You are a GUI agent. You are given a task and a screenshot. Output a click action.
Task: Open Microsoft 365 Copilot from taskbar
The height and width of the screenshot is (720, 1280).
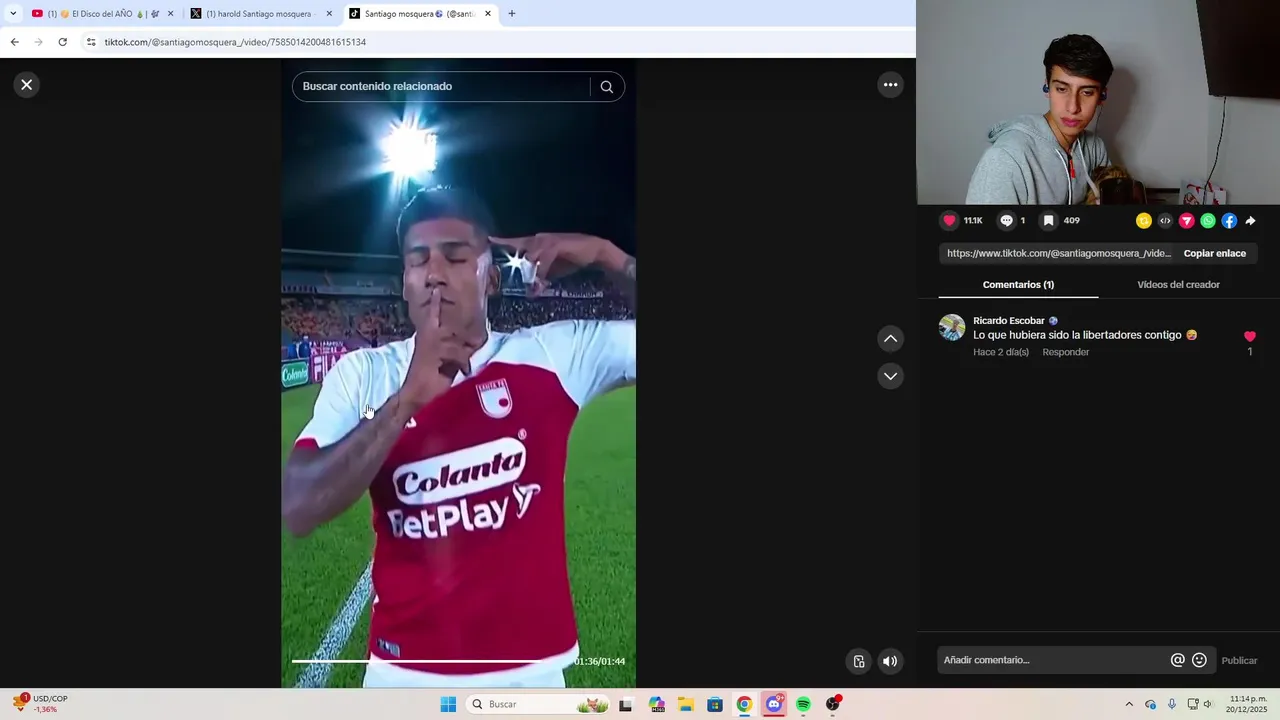click(x=657, y=704)
